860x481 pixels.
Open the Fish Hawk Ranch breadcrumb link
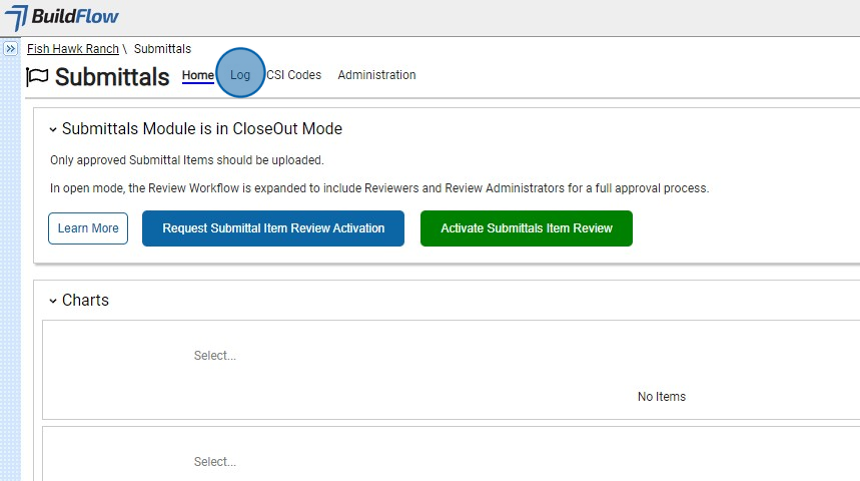(x=73, y=49)
